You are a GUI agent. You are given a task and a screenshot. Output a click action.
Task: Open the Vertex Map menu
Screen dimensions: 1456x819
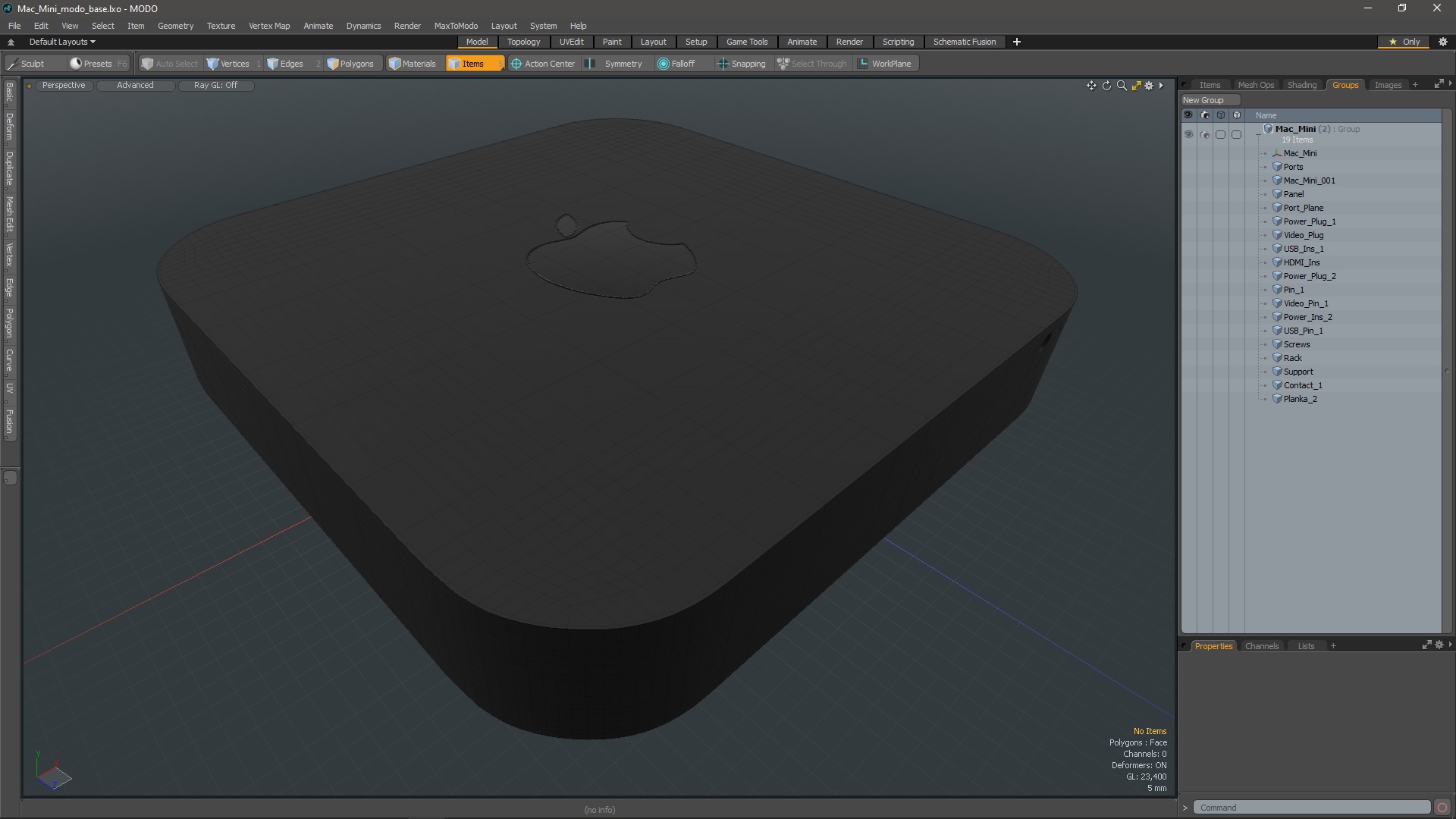269,26
